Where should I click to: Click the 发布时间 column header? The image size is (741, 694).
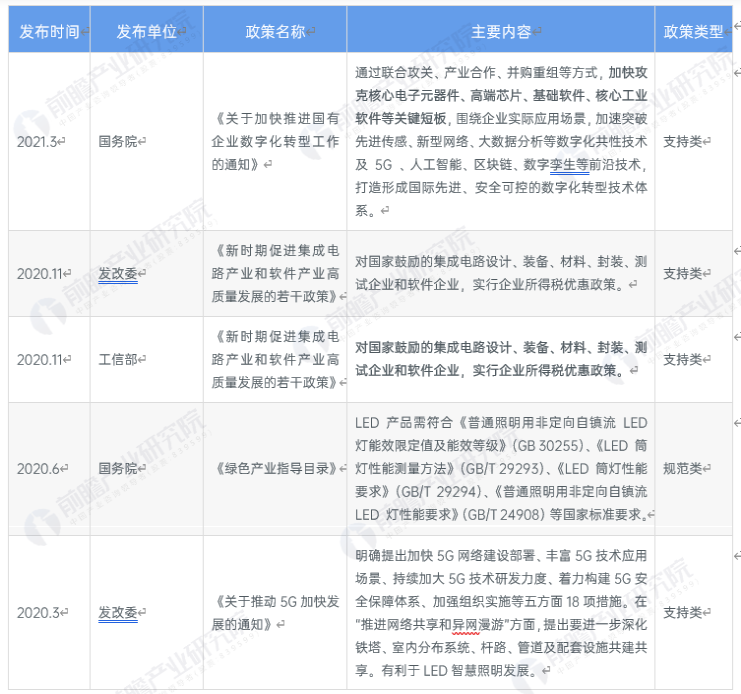(46, 31)
